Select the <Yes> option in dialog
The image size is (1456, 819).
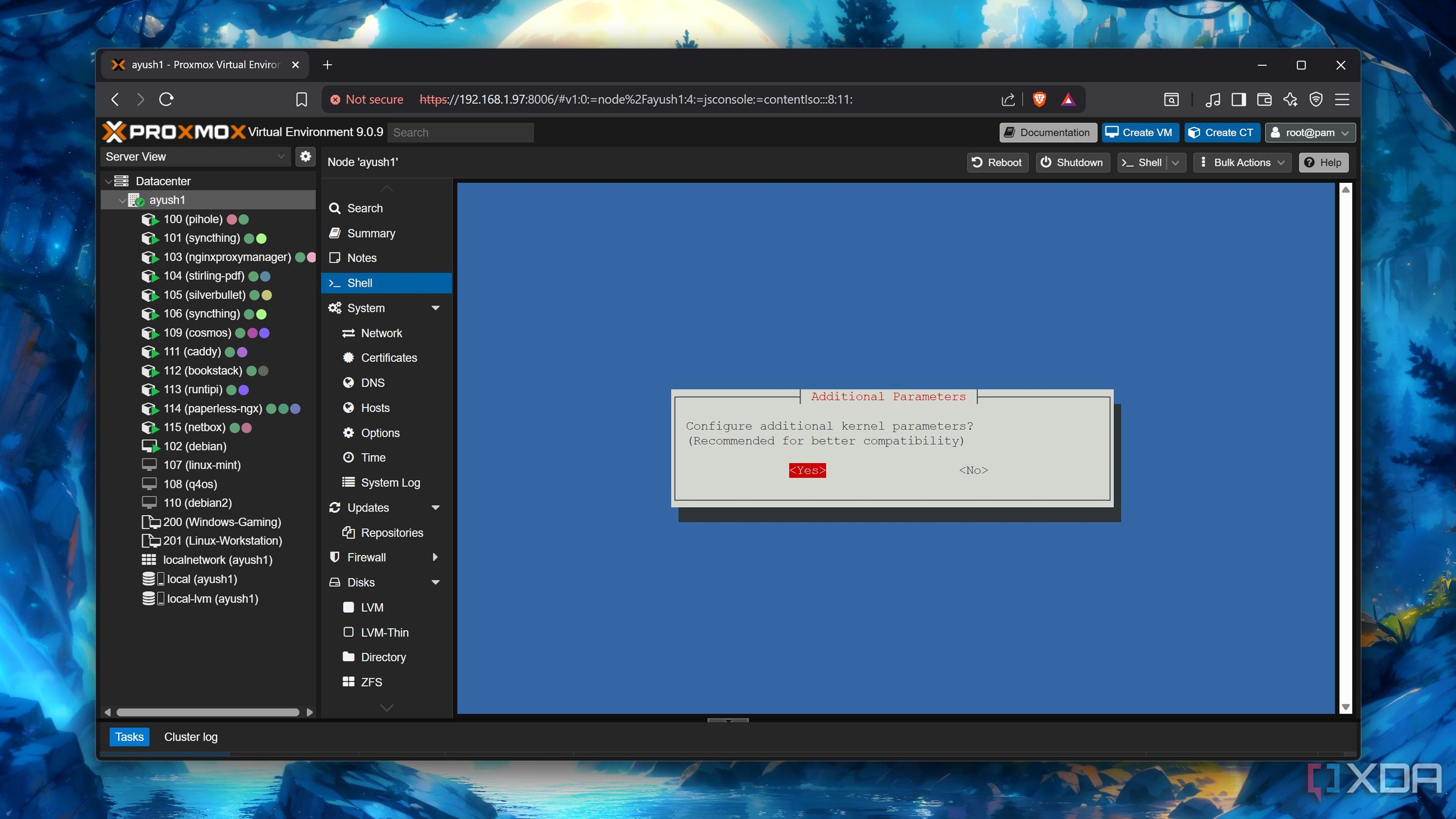807,470
